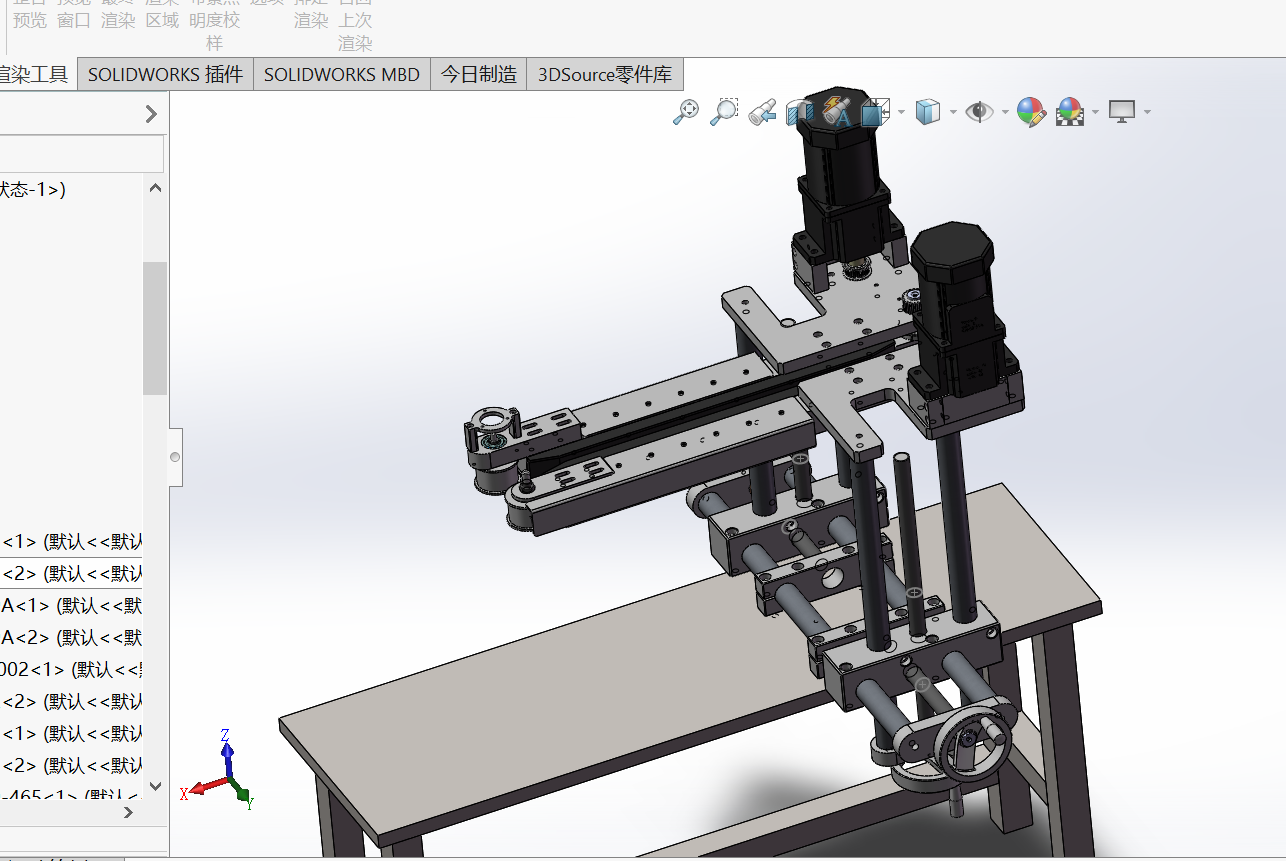This screenshot has height=861, width=1286.
Task: Open the View Orientation dropdown arrow
Action: [901, 112]
